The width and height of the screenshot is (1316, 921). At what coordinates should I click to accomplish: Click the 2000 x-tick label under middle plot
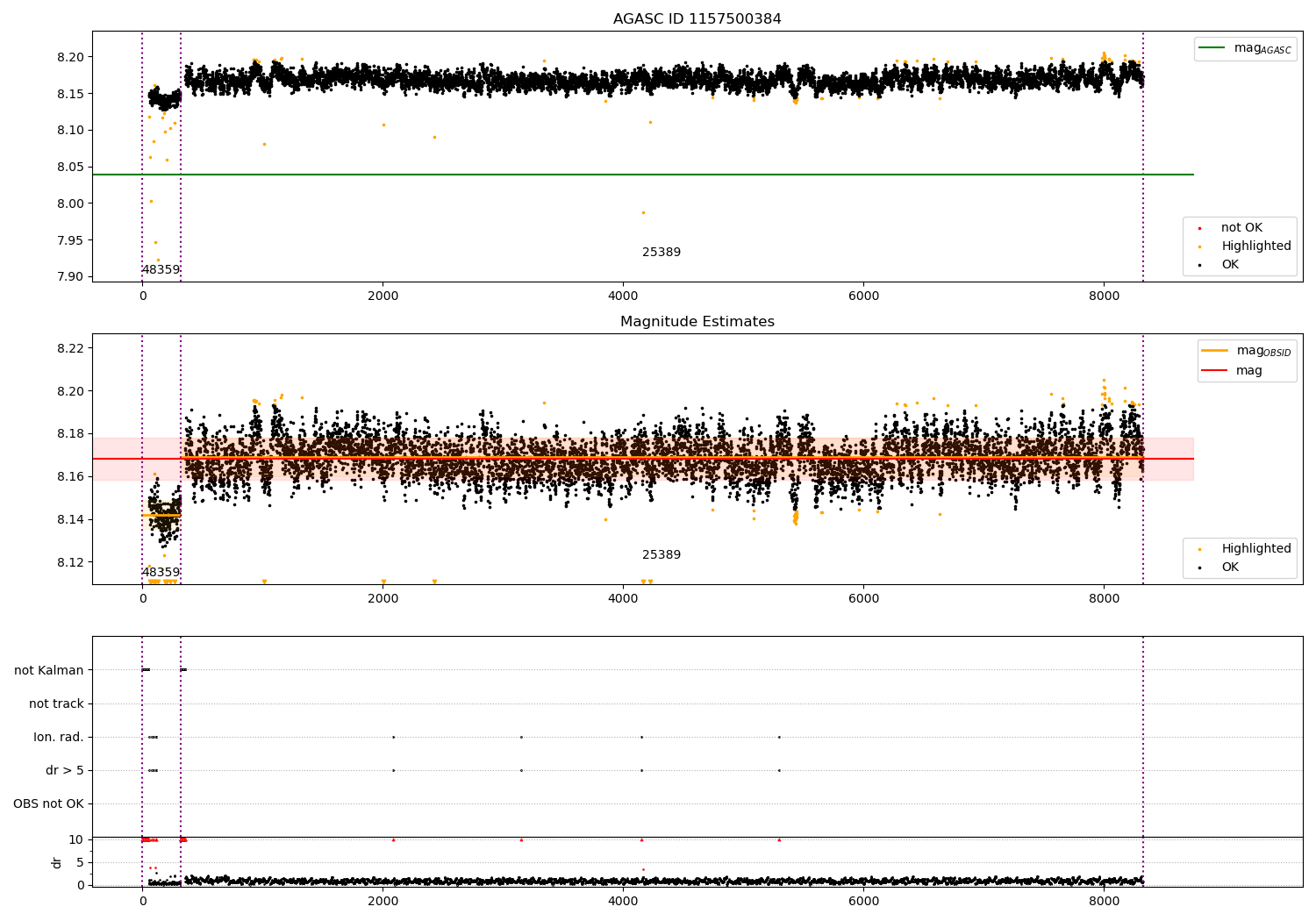[383, 599]
